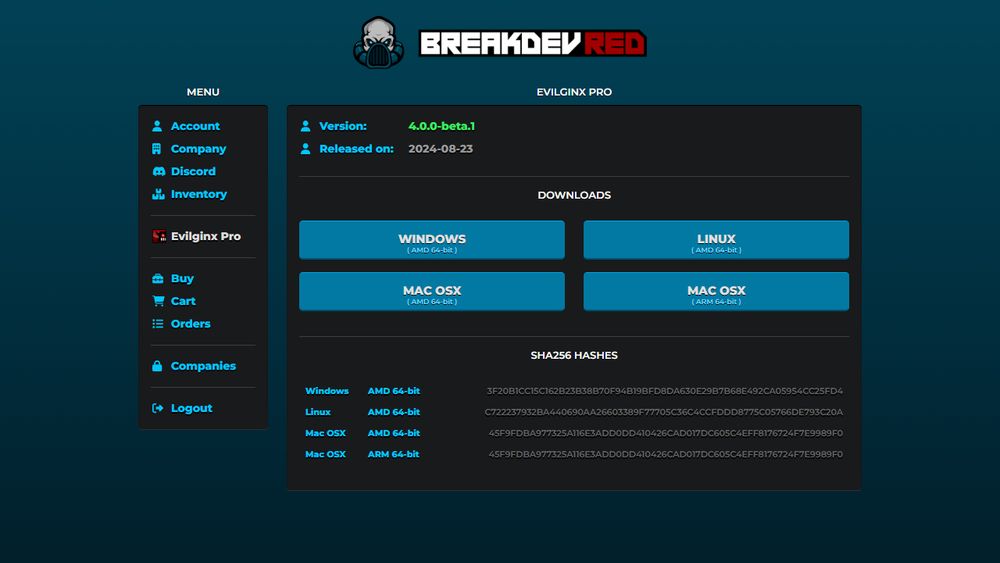
Task: Click the DOWNLOADS heading
Action: point(574,195)
